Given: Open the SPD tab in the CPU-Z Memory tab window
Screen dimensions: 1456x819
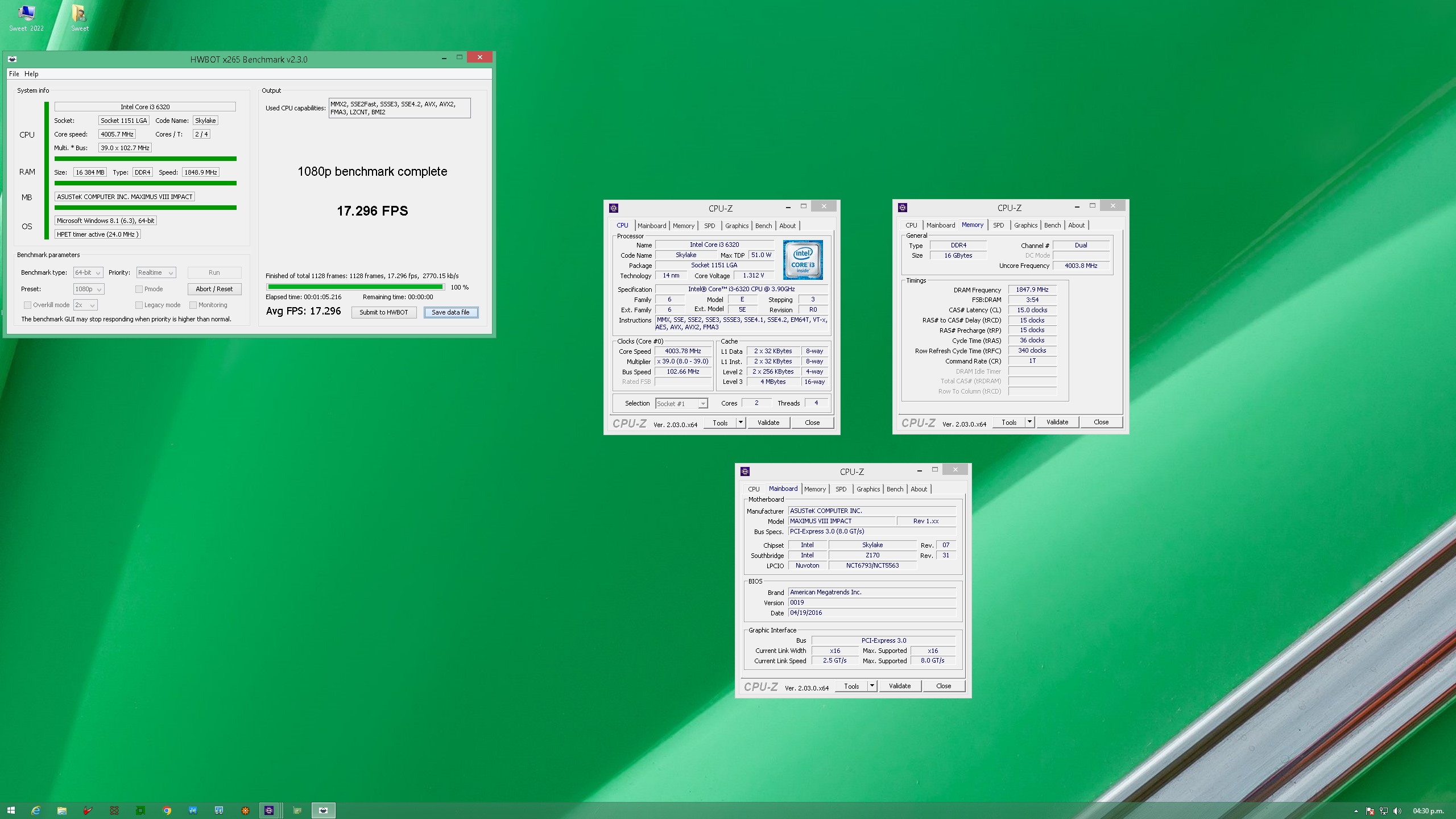Looking at the screenshot, I should [x=998, y=225].
